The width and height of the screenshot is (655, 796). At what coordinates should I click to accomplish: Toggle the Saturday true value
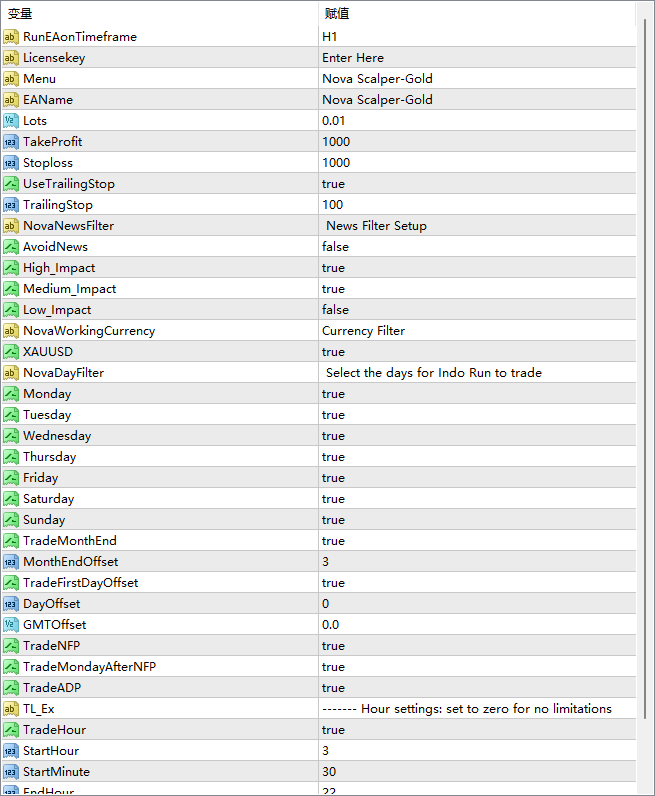pos(333,499)
